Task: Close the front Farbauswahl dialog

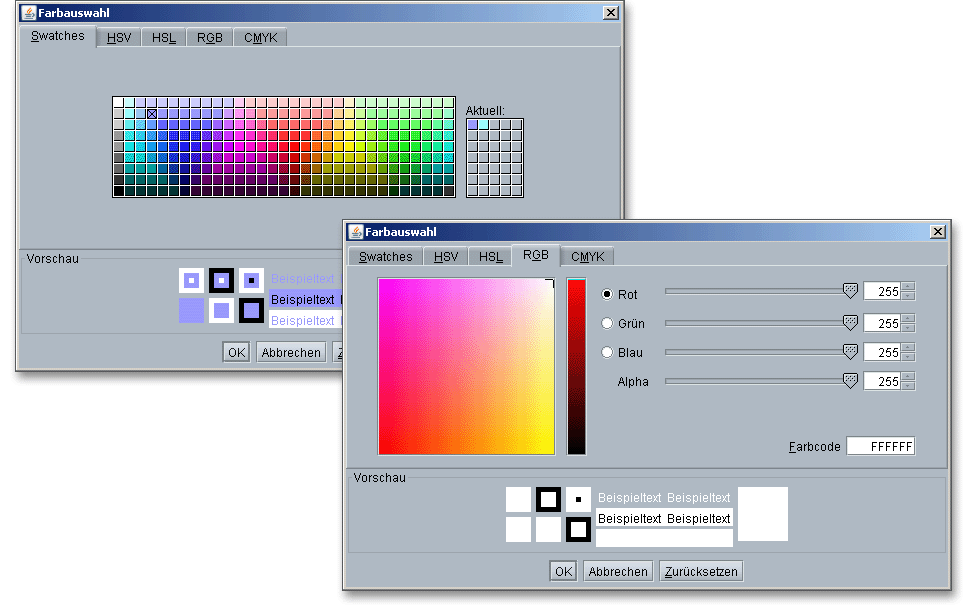Action: click(937, 232)
